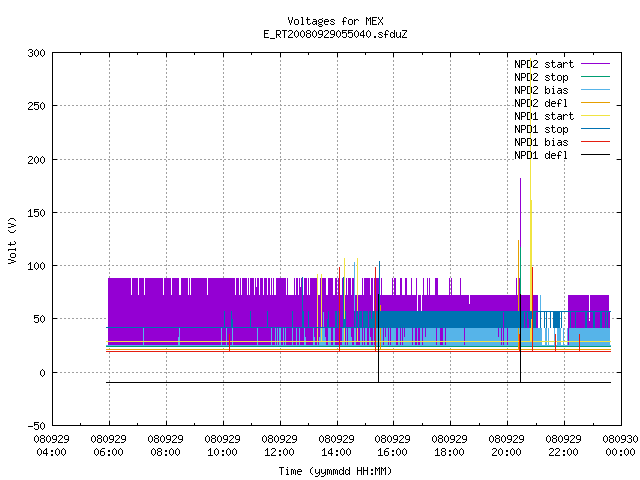Click the y-axis tick value 50
The width and height of the screenshot is (640, 480).
(40, 319)
